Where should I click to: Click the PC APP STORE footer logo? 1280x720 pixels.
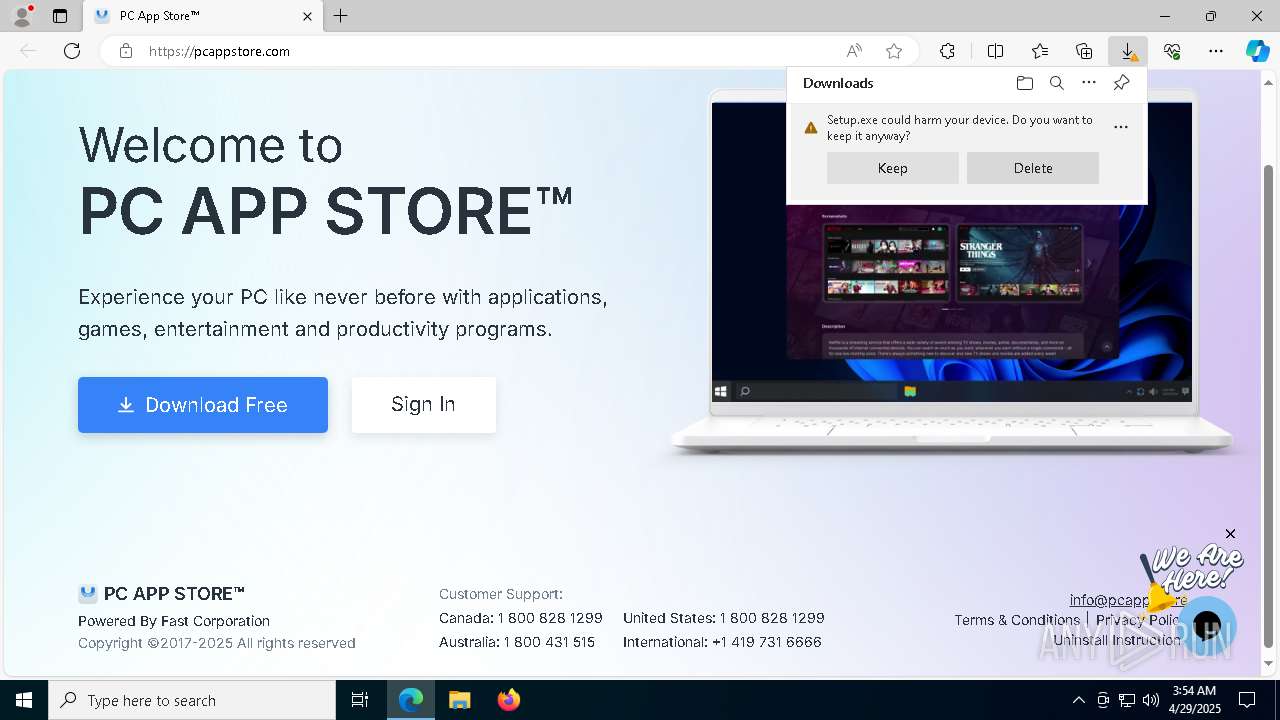[162, 594]
